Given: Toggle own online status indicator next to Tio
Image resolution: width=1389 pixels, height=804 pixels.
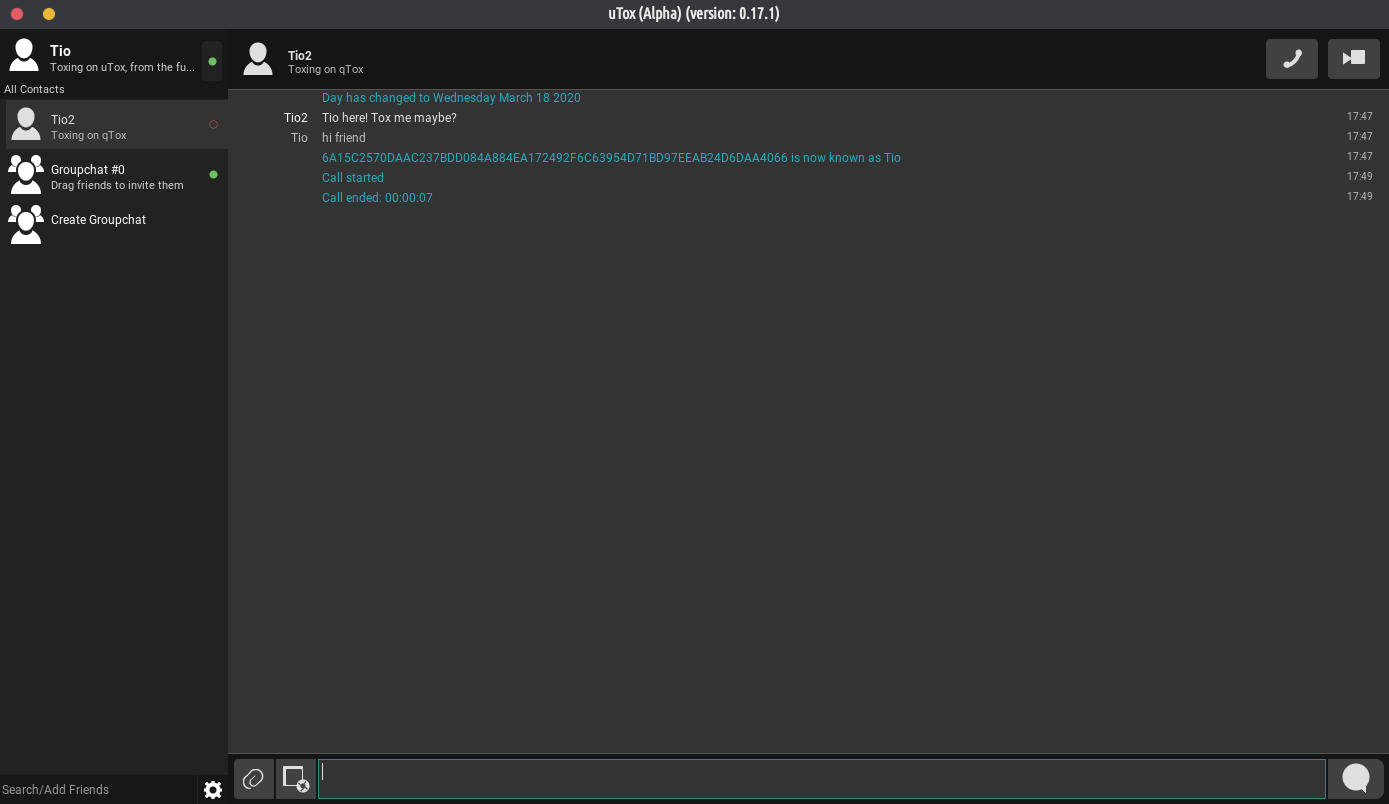Looking at the screenshot, I should point(212,61).
